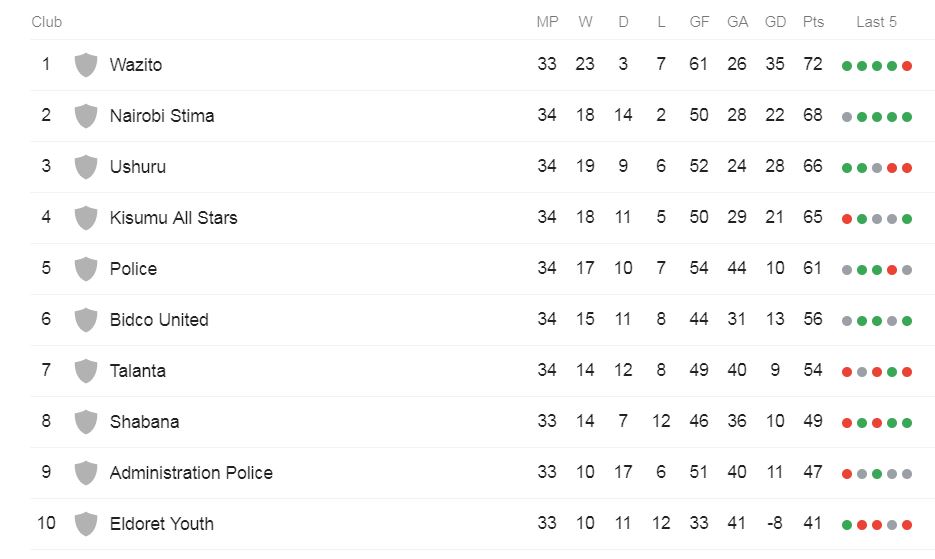The width and height of the screenshot is (935, 559).
Task: Click the Club column header
Action: click(x=47, y=22)
